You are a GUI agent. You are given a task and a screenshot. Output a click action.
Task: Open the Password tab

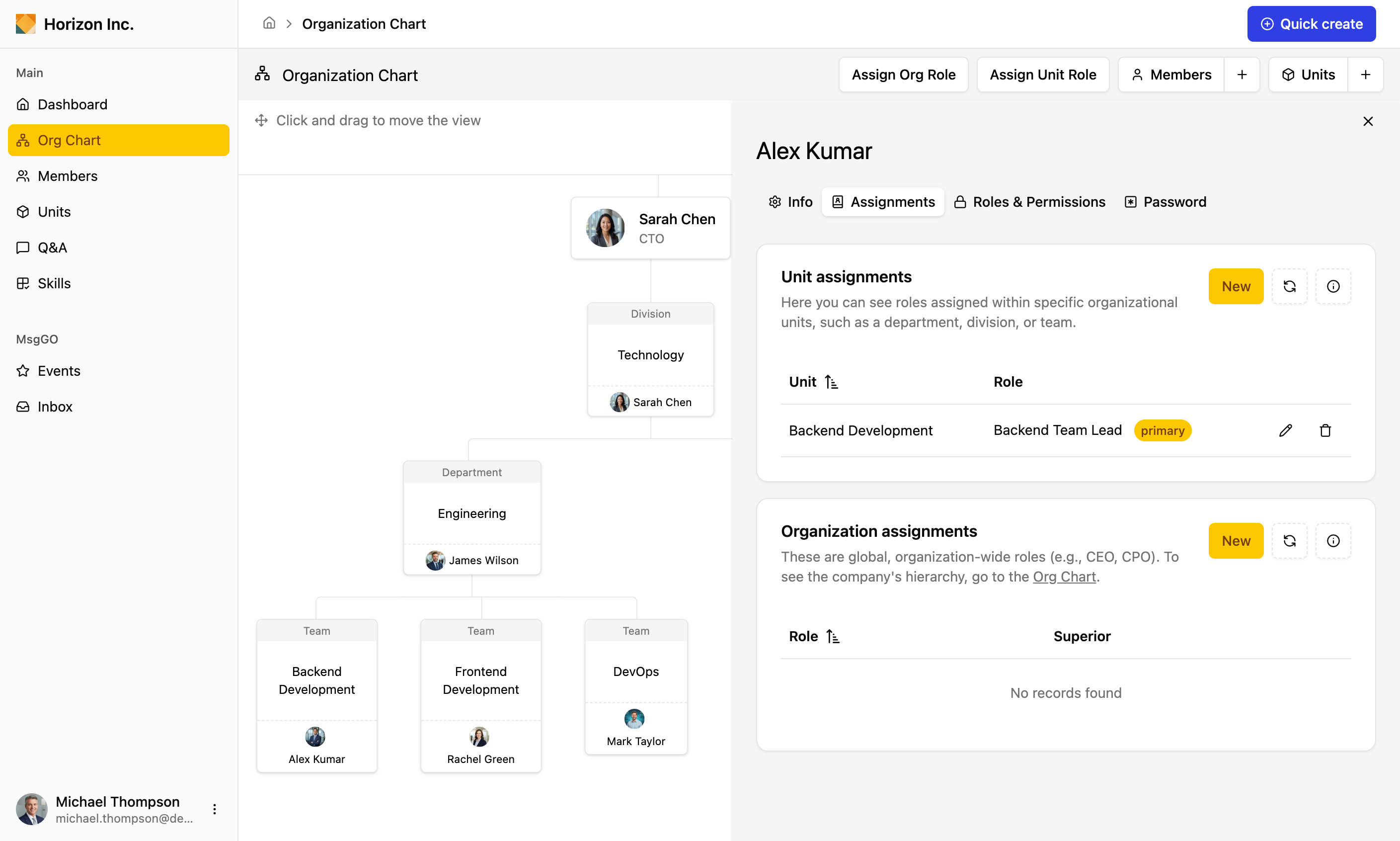[1165, 202]
